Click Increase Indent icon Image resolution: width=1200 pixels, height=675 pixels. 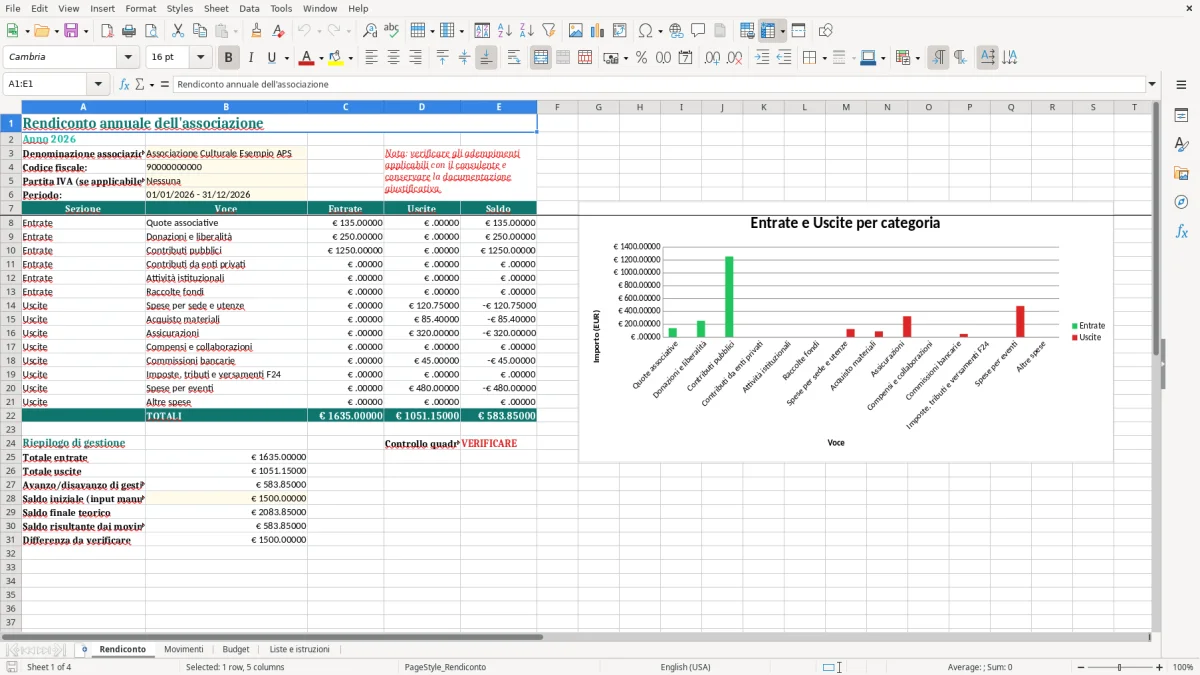pyautogui.click(x=762, y=58)
